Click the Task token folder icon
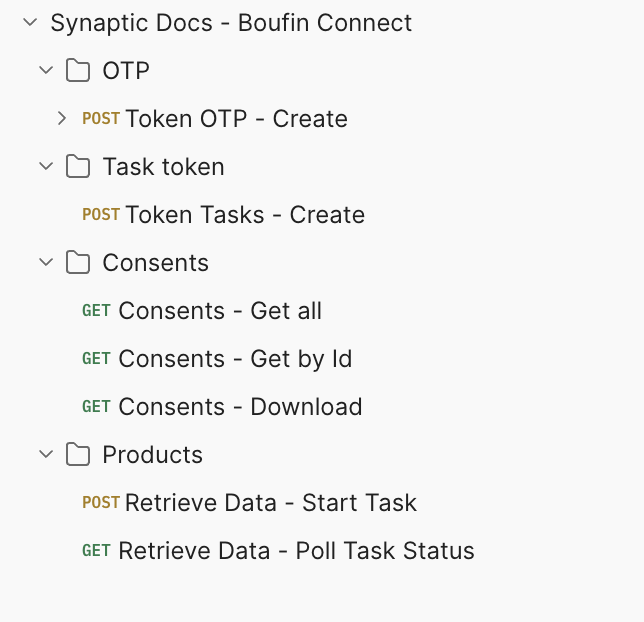 77,167
